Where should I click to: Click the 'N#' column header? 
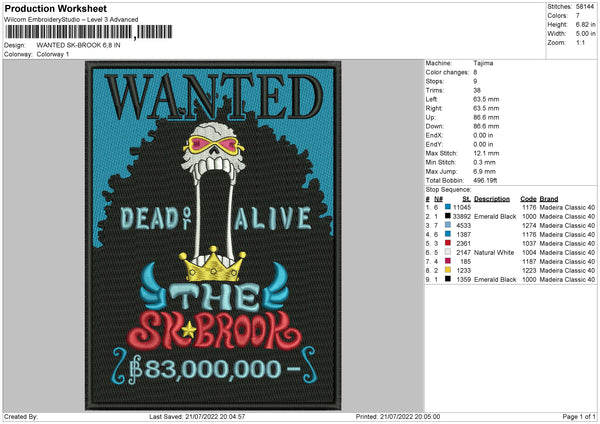pos(439,199)
